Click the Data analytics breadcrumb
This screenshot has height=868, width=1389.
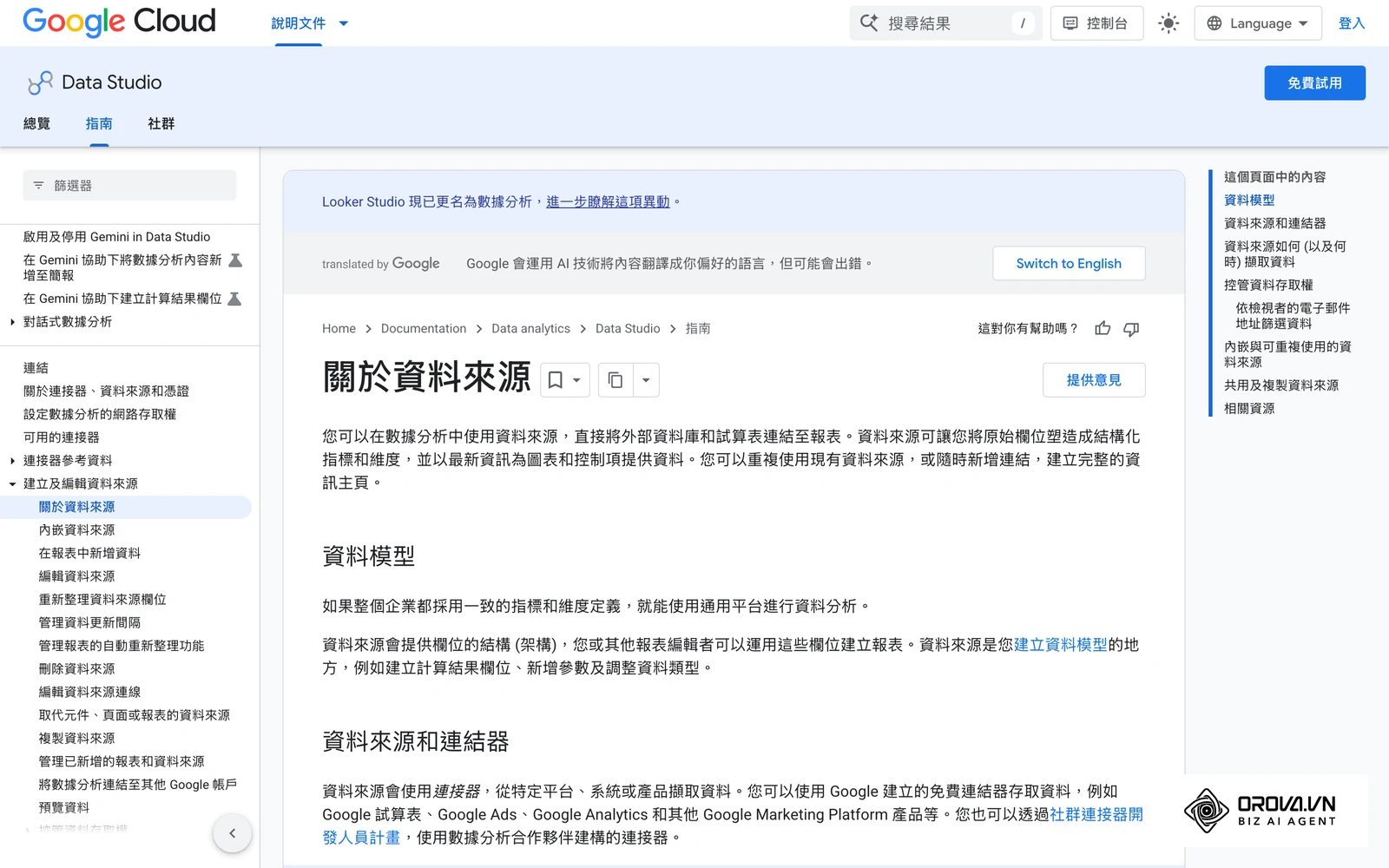point(530,328)
